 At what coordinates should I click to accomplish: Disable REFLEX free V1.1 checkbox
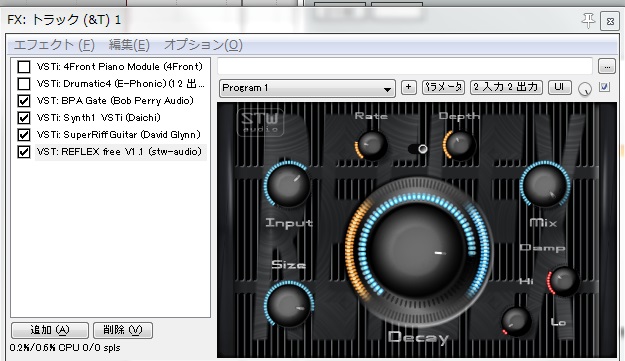coord(24,152)
